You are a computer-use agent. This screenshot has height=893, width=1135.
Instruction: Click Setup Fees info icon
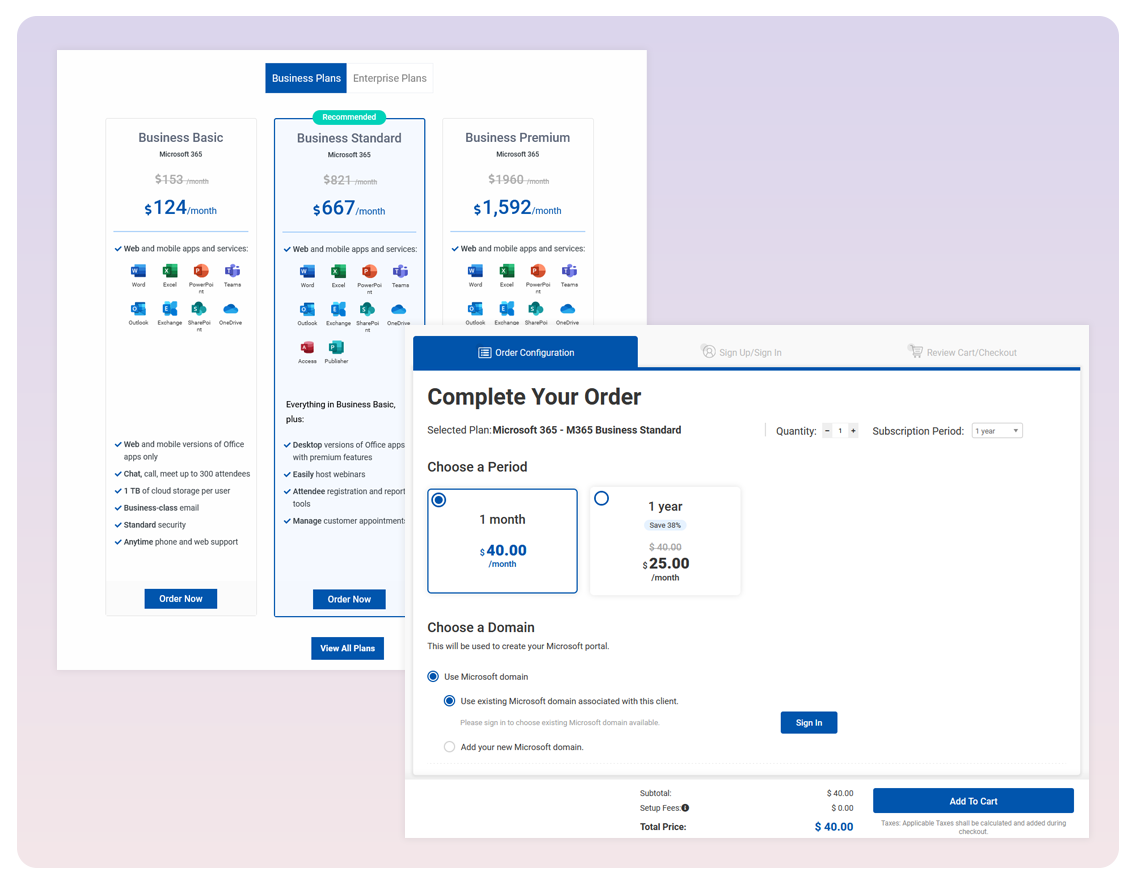685,808
